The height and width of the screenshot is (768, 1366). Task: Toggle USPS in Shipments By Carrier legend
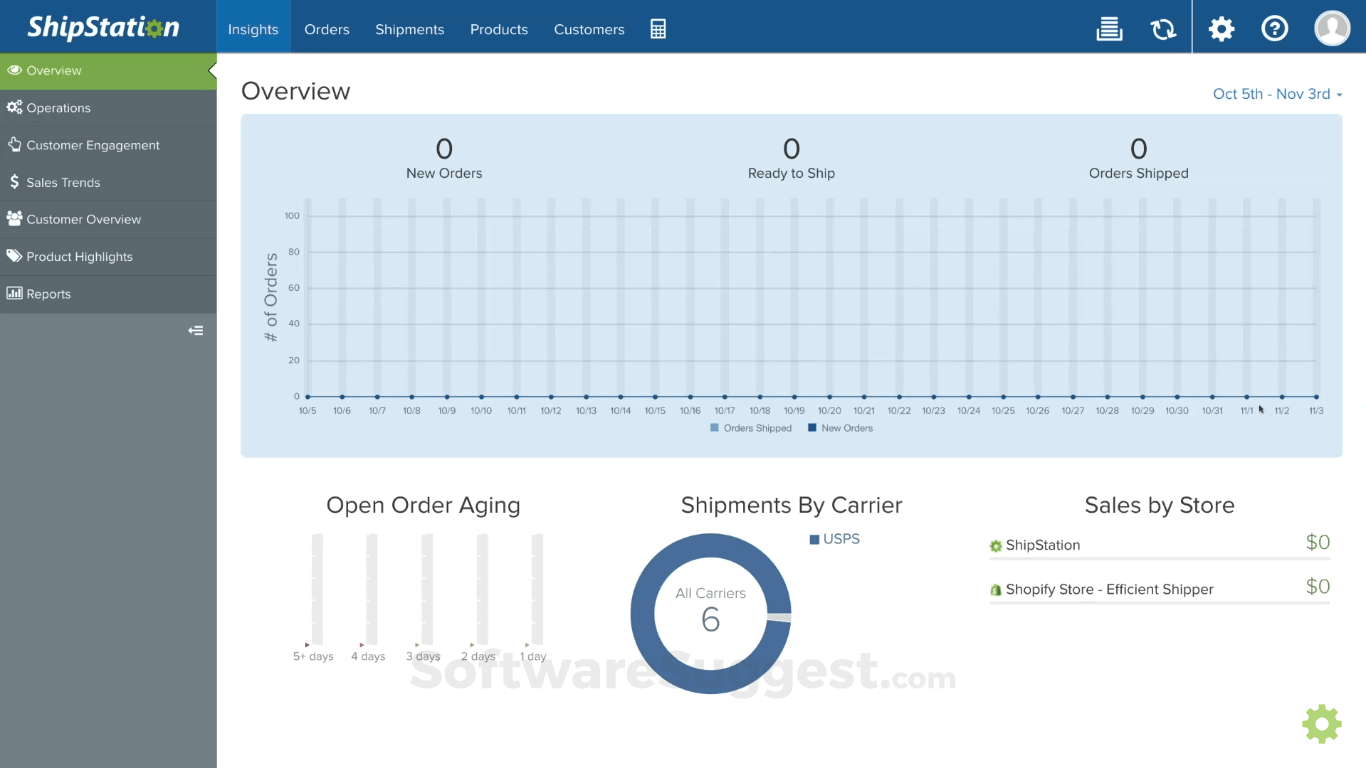[x=834, y=538]
